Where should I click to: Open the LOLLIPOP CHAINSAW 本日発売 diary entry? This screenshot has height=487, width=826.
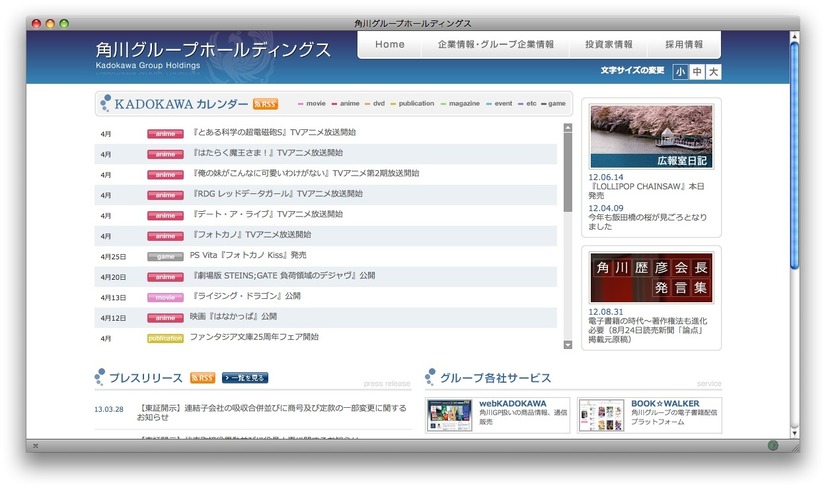click(x=646, y=191)
